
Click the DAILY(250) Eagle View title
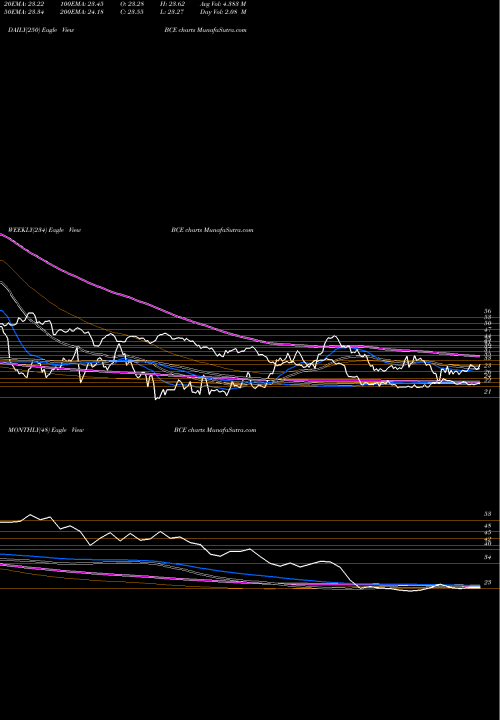pyautogui.click(x=41, y=30)
